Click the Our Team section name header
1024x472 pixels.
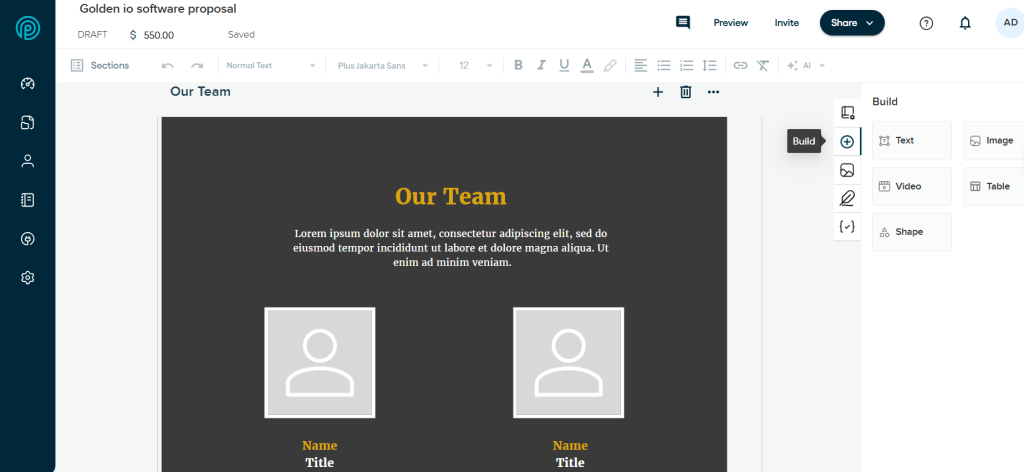coord(200,91)
